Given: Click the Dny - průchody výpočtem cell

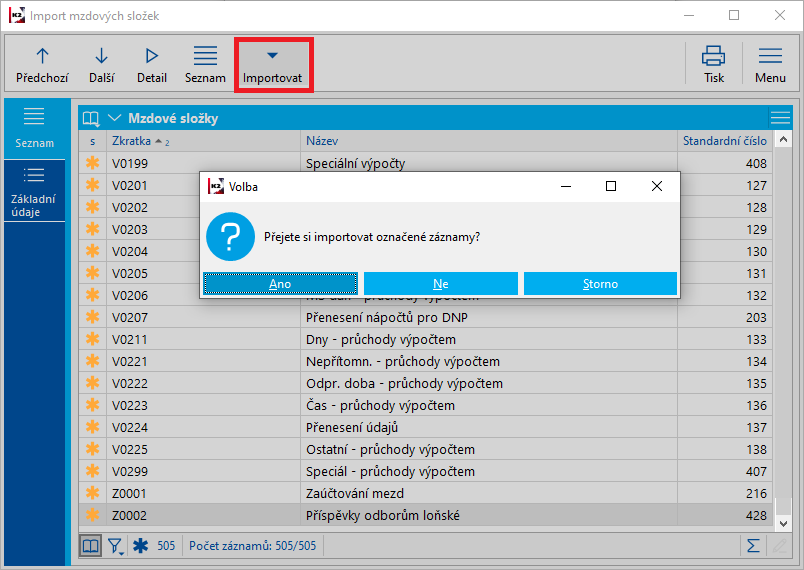Looking at the screenshot, I should coord(489,339).
